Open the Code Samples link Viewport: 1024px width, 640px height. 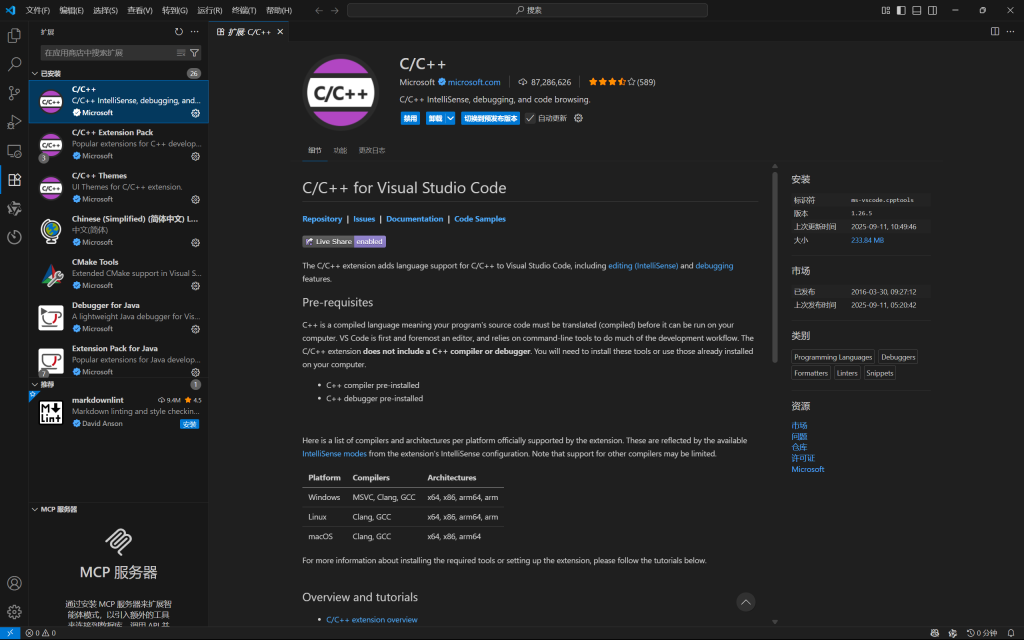pyautogui.click(x=480, y=219)
